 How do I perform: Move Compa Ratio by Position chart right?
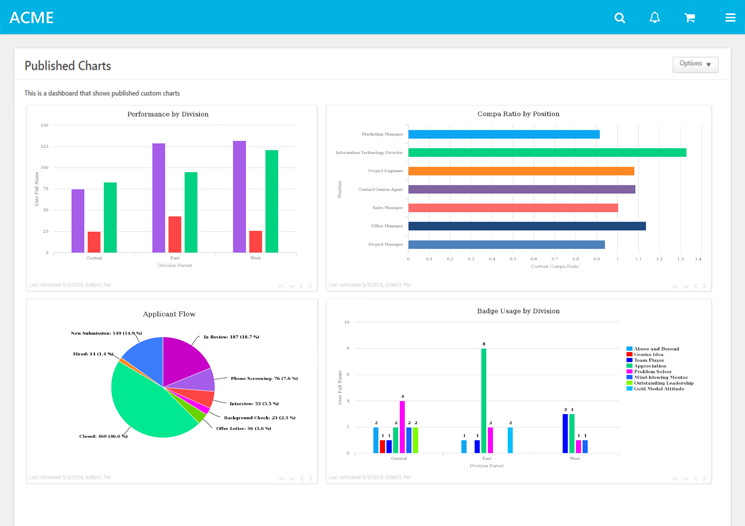point(705,286)
